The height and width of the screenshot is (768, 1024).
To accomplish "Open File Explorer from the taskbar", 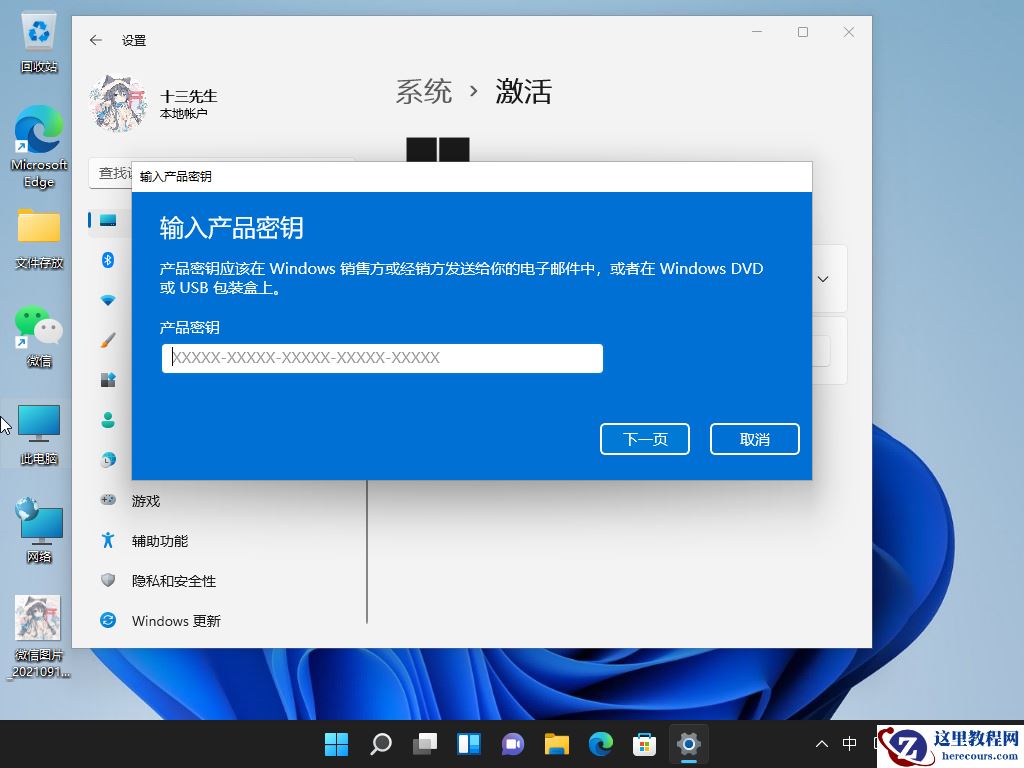I will click(x=556, y=744).
